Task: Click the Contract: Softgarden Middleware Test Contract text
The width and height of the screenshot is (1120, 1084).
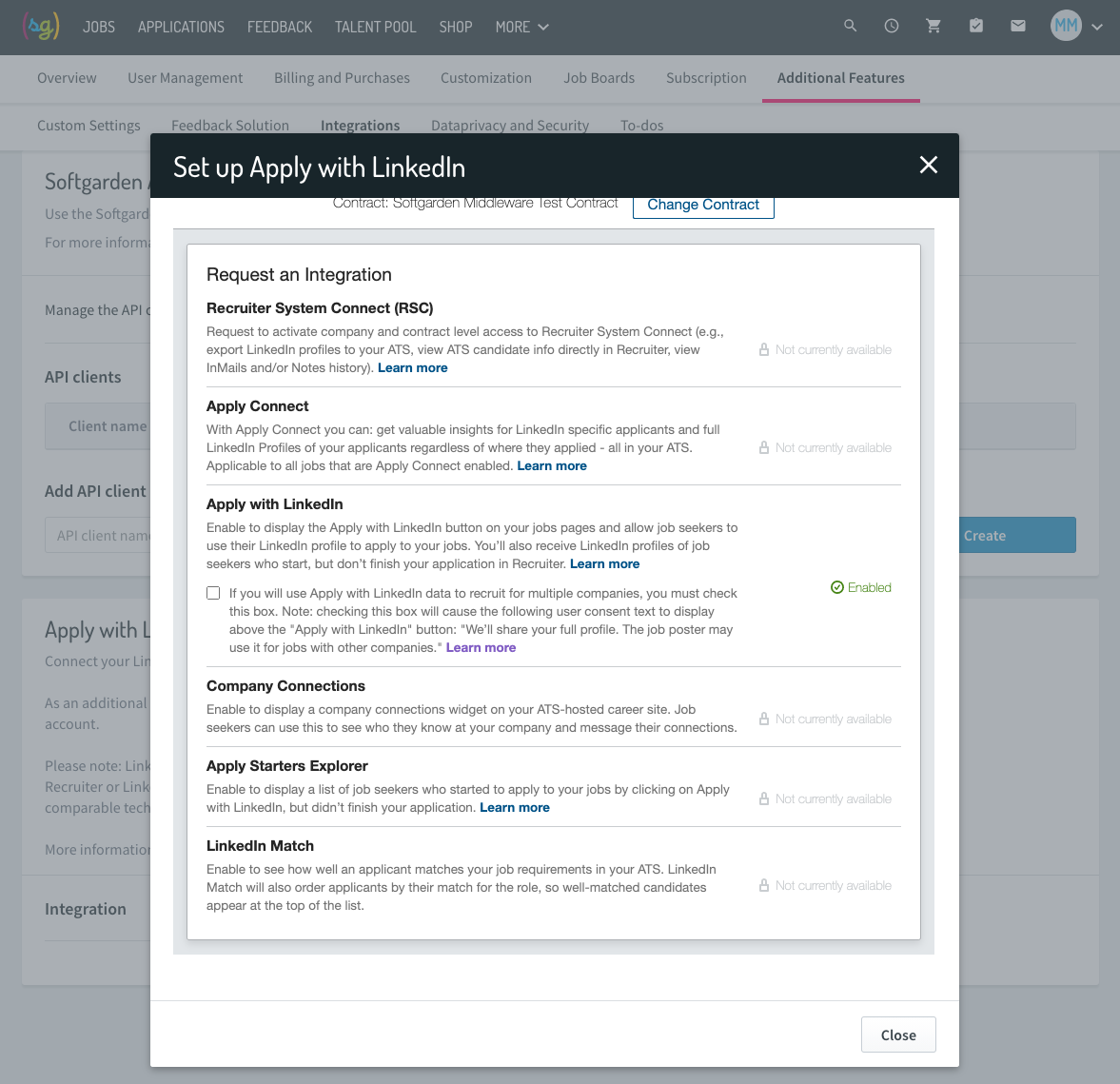Action: (x=475, y=204)
